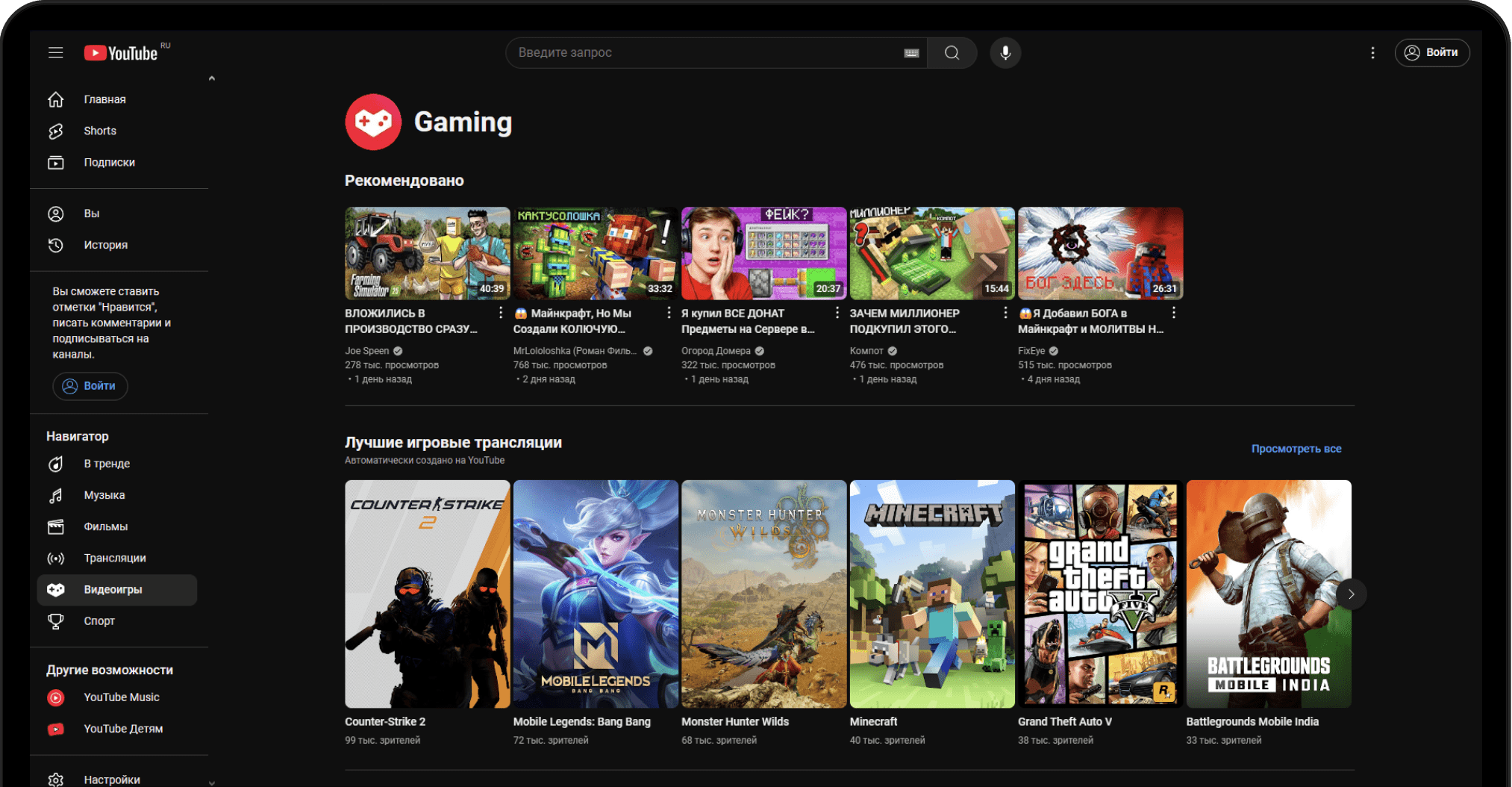This screenshot has width=1512, height=787.
Task: Open the Farming Simulator video thumbnail
Action: pos(428,253)
